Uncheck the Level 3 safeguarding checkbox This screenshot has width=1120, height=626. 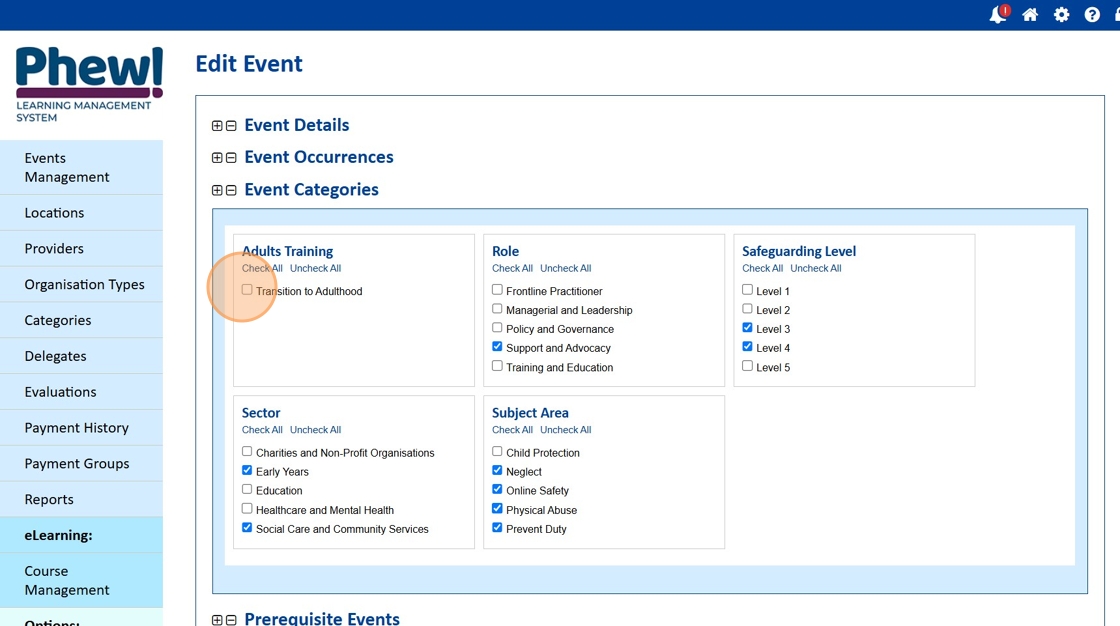(747, 328)
